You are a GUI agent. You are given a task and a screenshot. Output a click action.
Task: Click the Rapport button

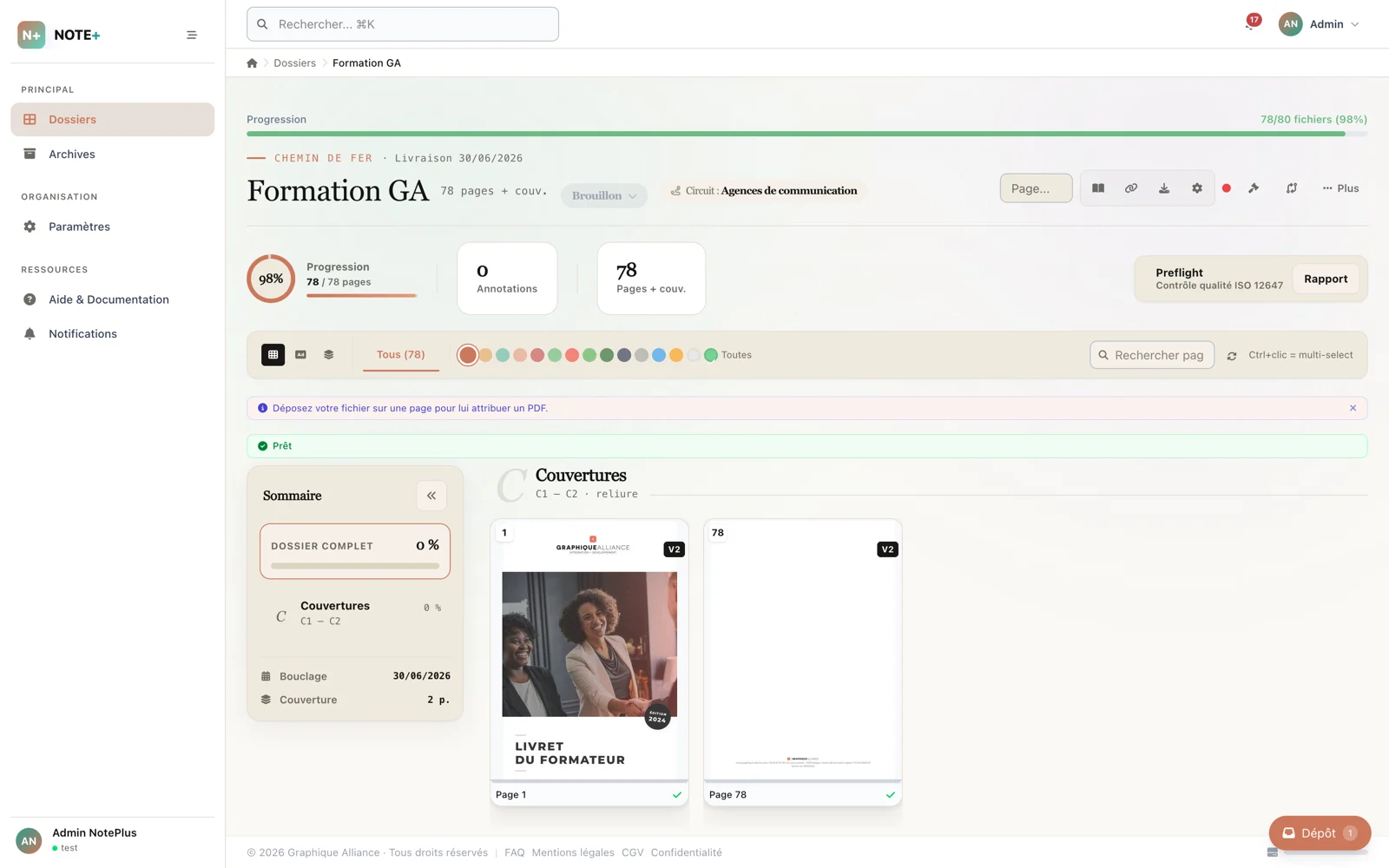pyautogui.click(x=1326, y=279)
